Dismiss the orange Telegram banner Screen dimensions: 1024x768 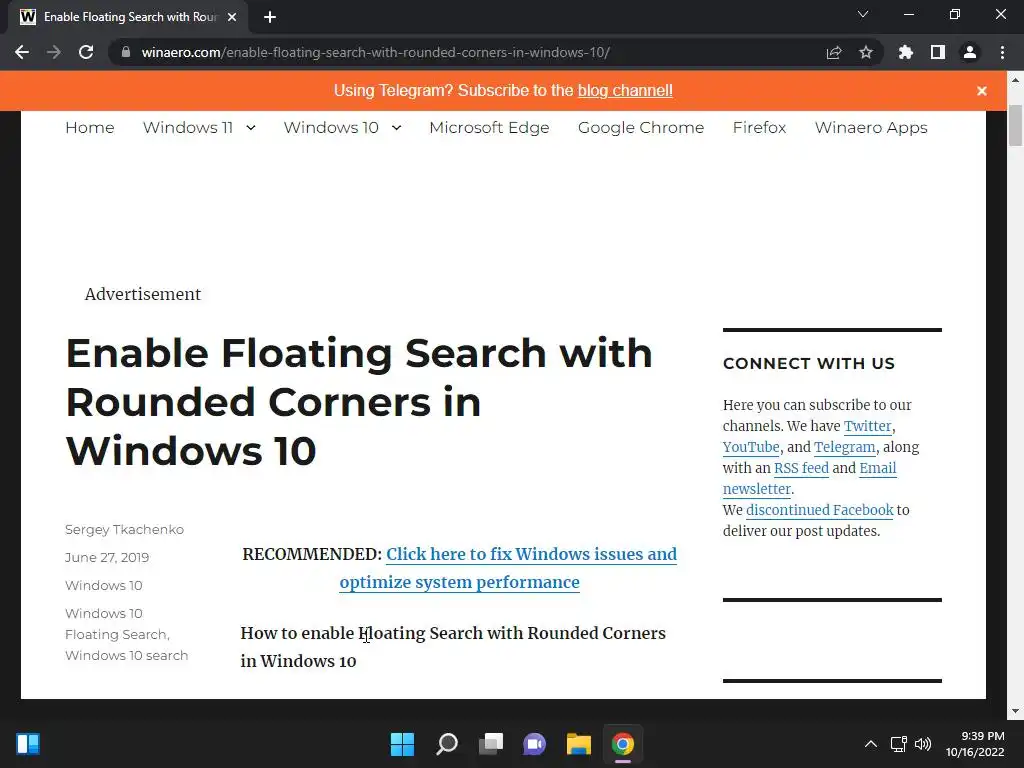coord(982,91)
